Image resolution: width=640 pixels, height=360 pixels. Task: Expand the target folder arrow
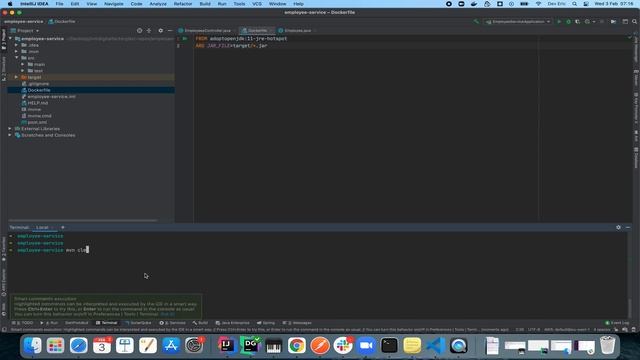[17, 77]
